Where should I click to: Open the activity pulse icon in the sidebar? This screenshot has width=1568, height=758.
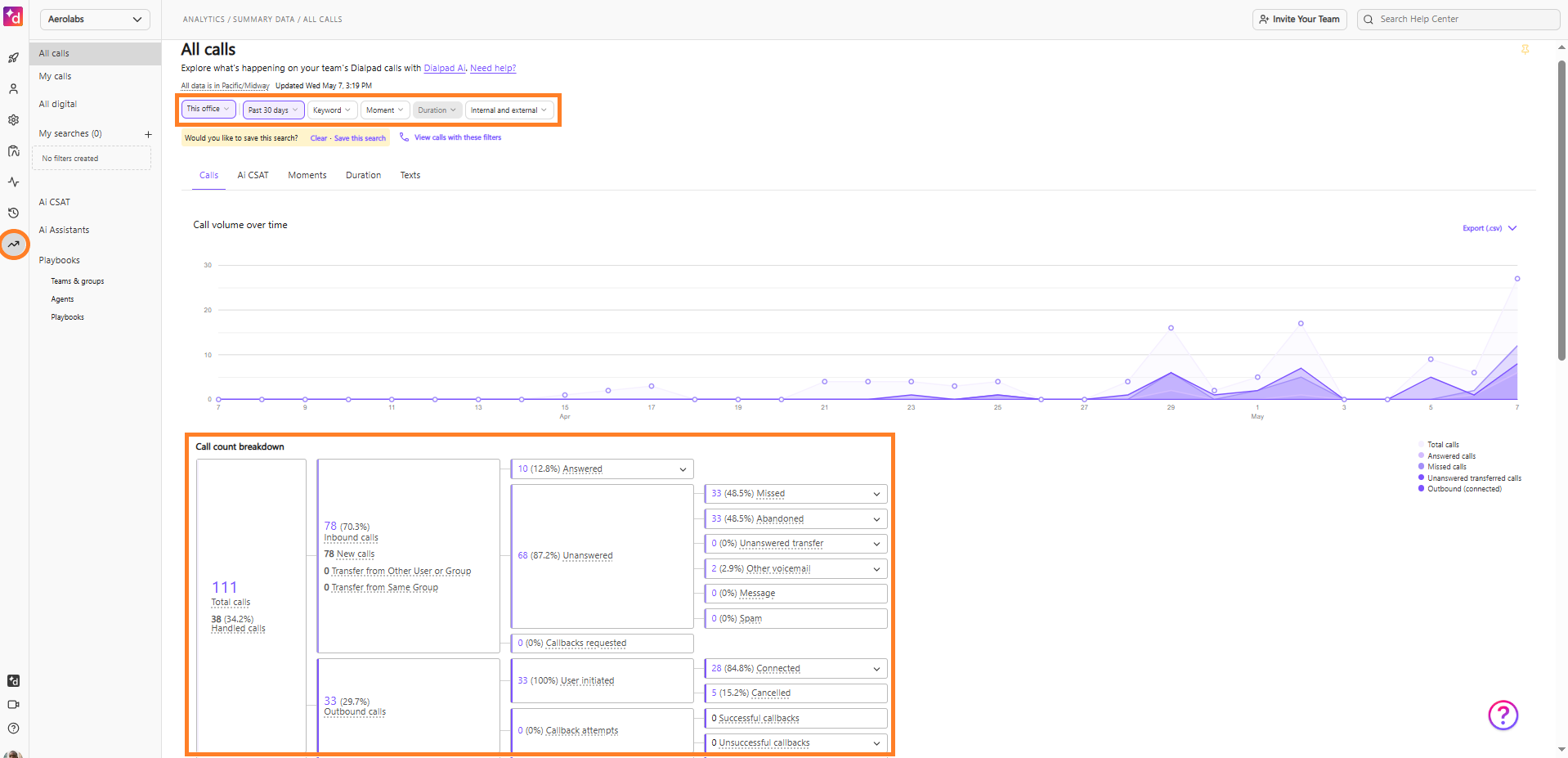(x=13, y=182)
